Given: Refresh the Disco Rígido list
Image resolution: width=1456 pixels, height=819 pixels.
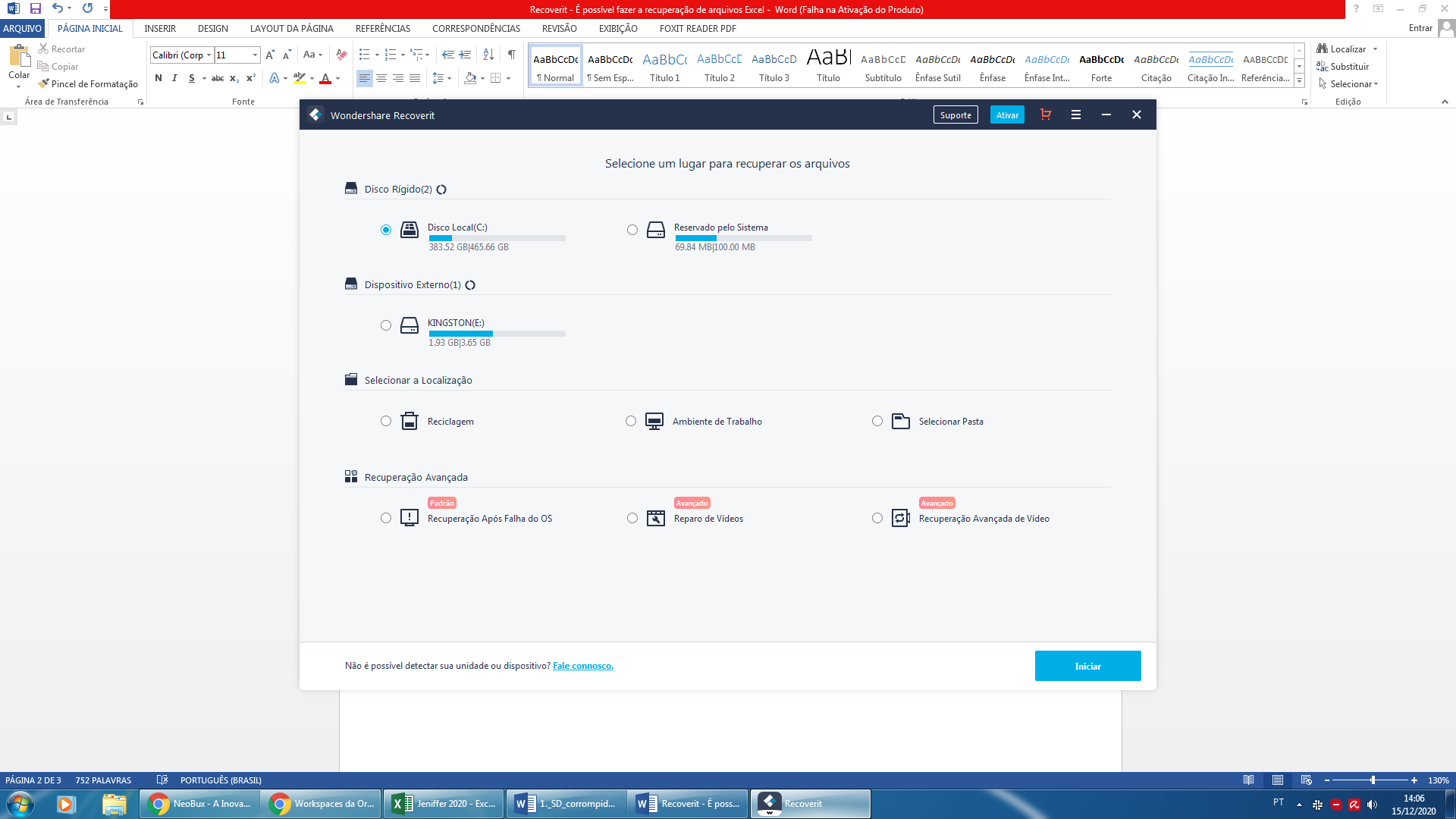Looking at the screenshot, I should coord(441,190).
